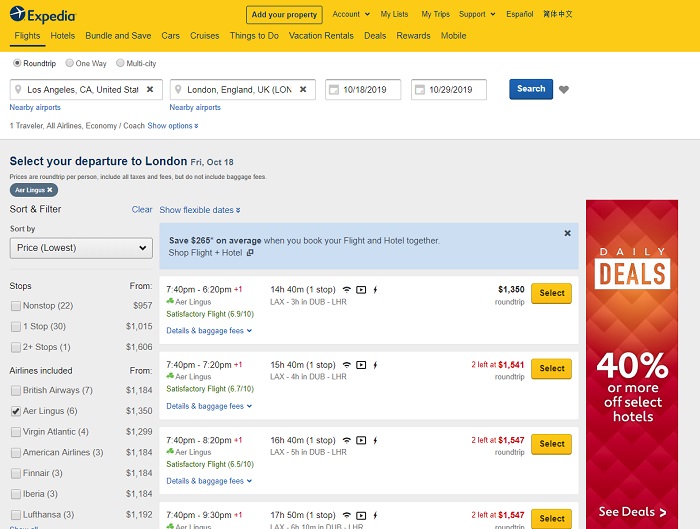
Task: Click the 10/29/2019 return date field
Action: tap(449, 89)
